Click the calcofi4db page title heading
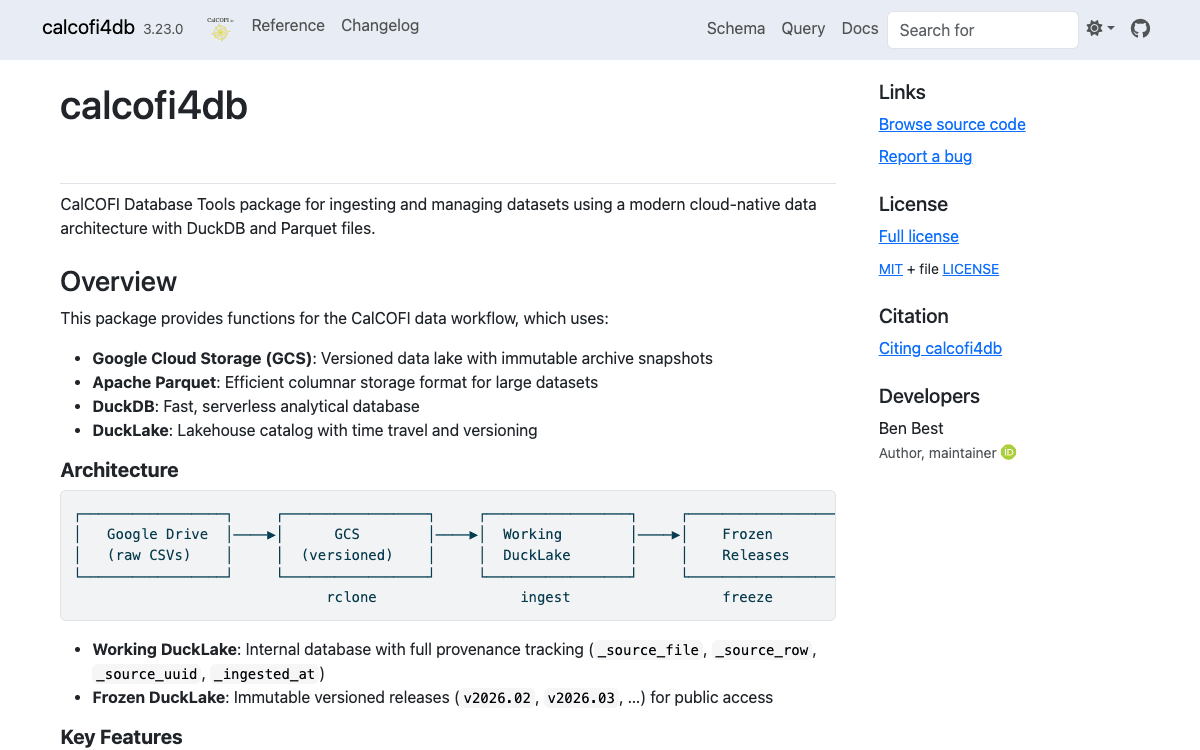 154,105
